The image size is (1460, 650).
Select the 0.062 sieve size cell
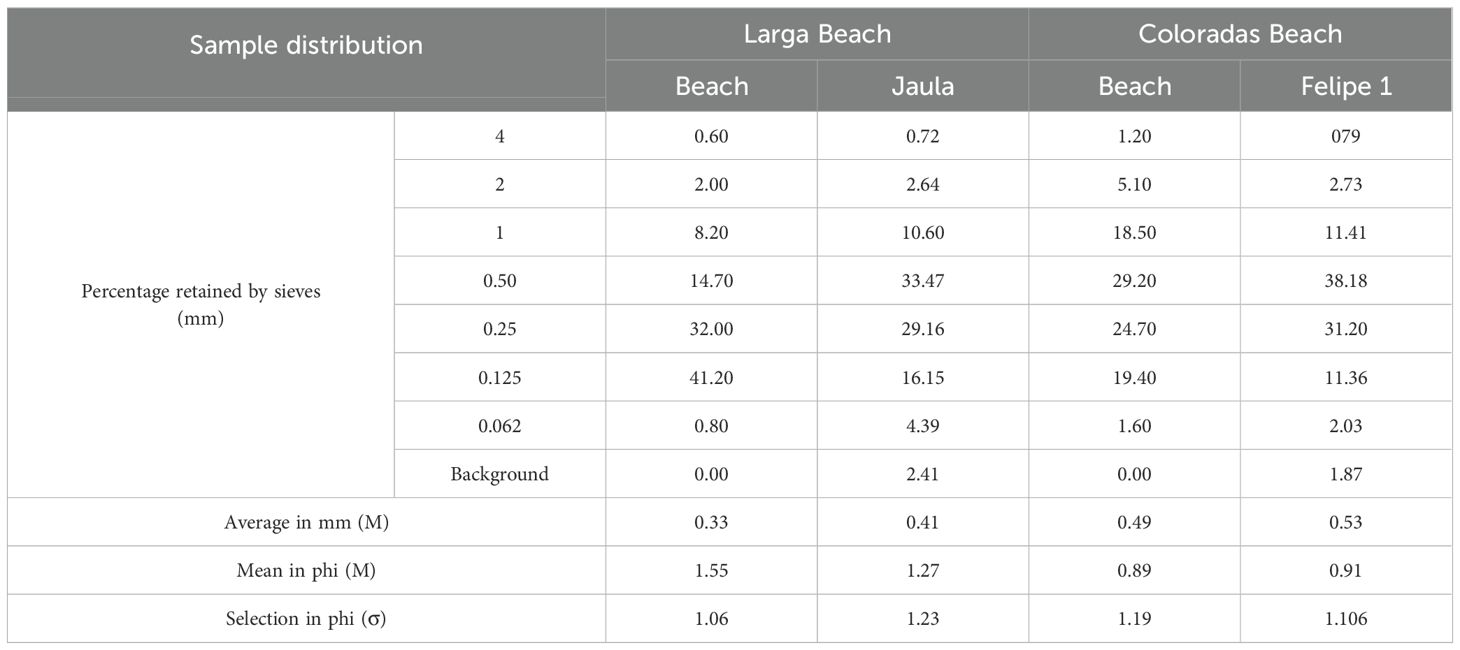click(x=499, y=426)
